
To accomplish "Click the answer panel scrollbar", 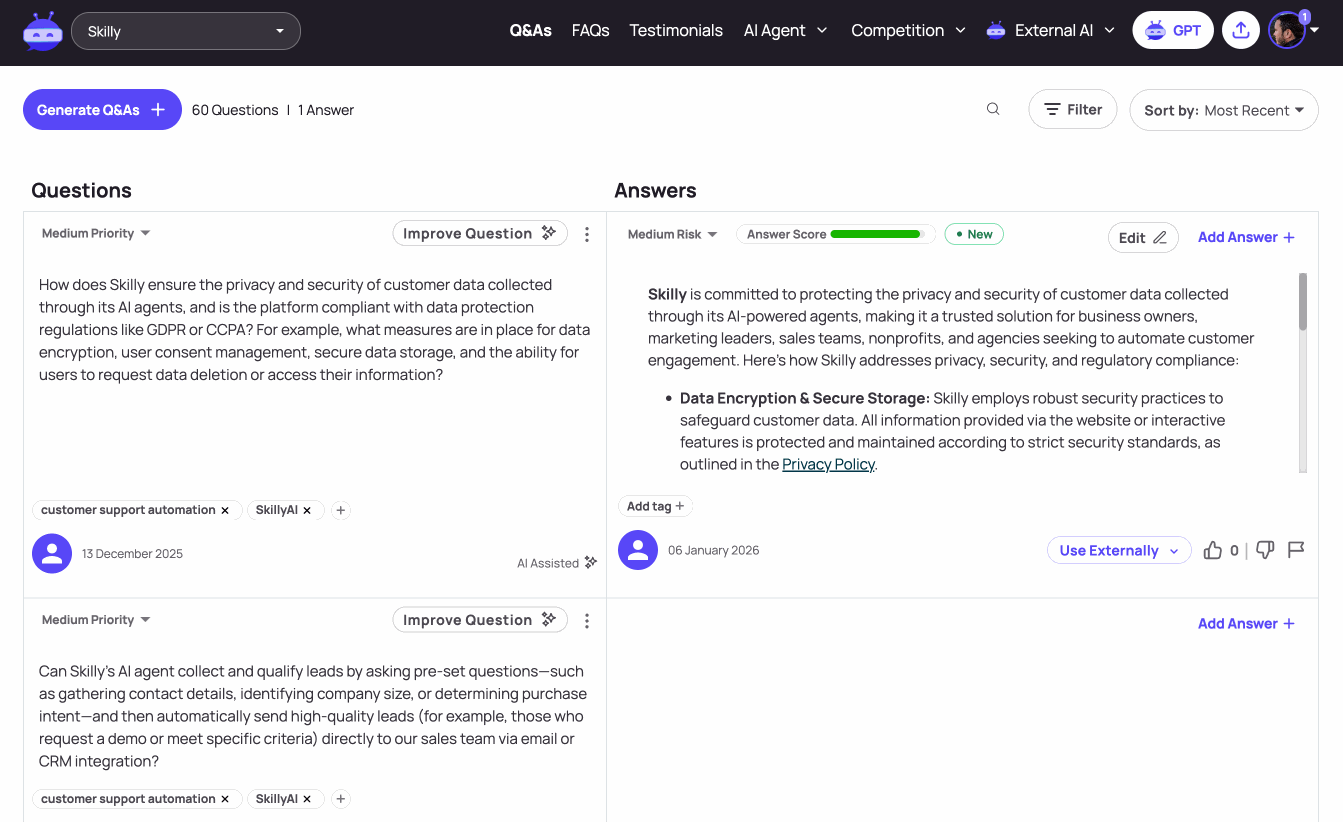I will pyautogui.click(x=1302, y=372).
